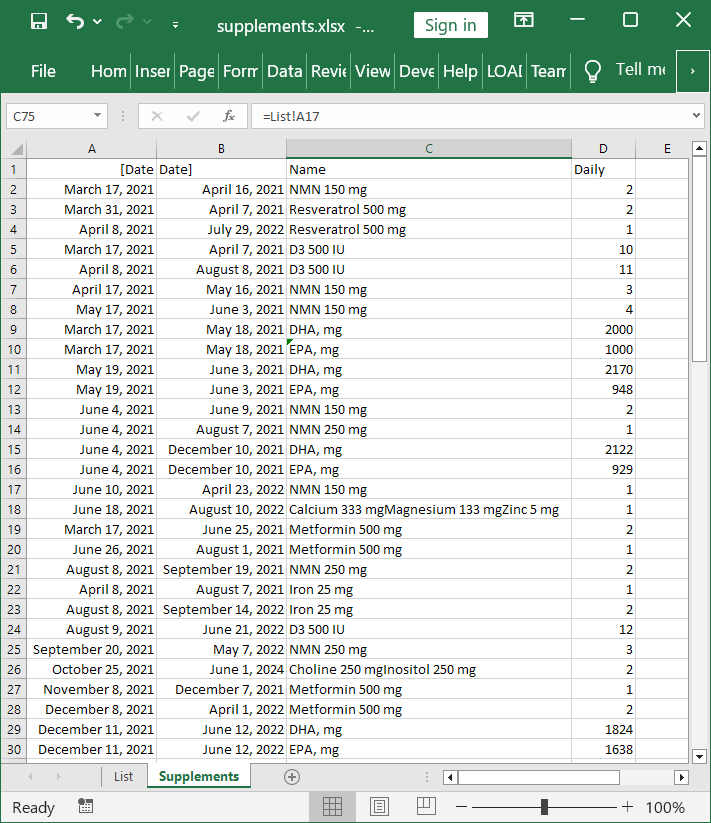Click the vertical scrollbar thumb

tap(699, 259)
